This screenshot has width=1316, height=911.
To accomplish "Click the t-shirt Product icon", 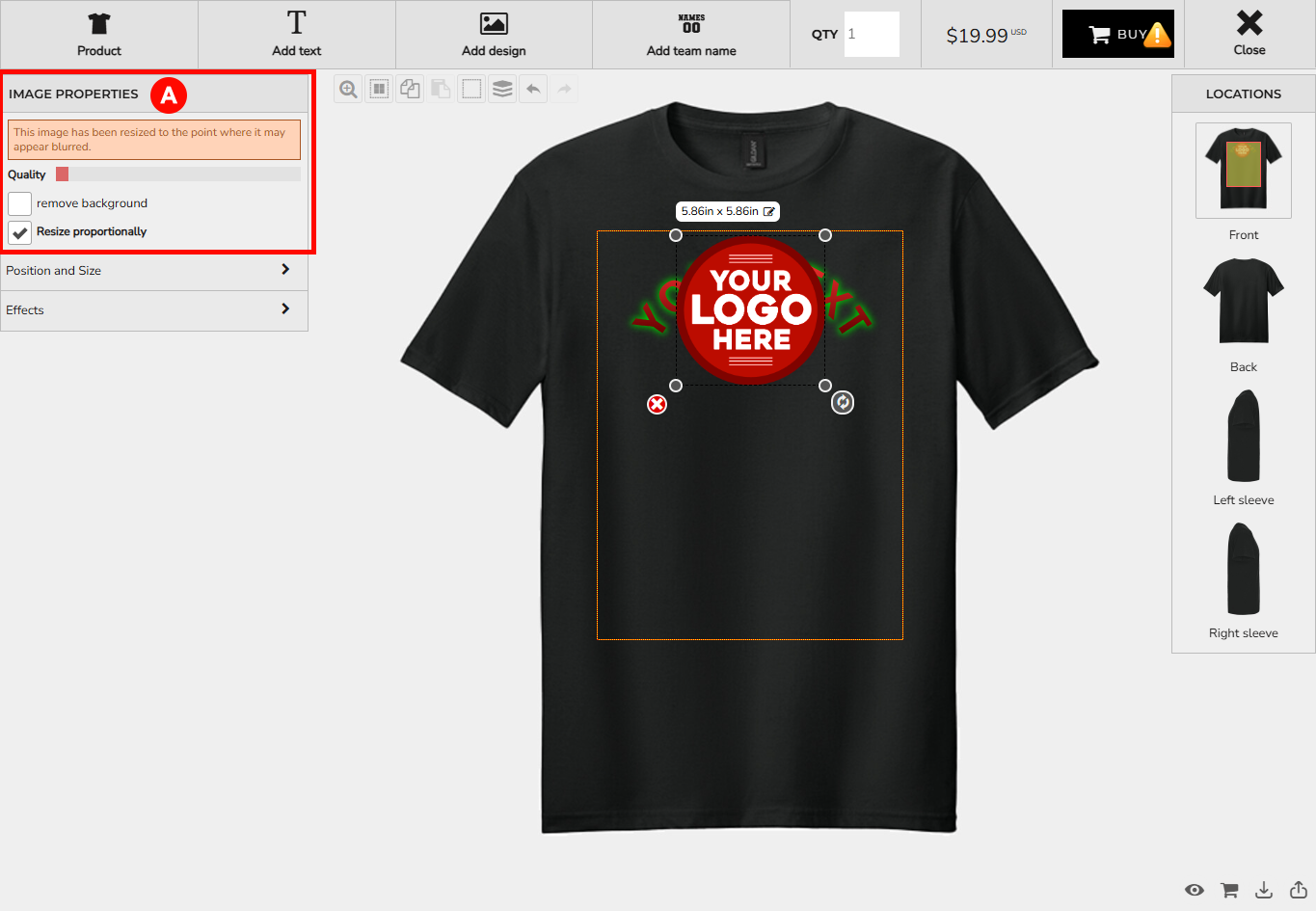I will pyautogui.click(x=99, y=23).
